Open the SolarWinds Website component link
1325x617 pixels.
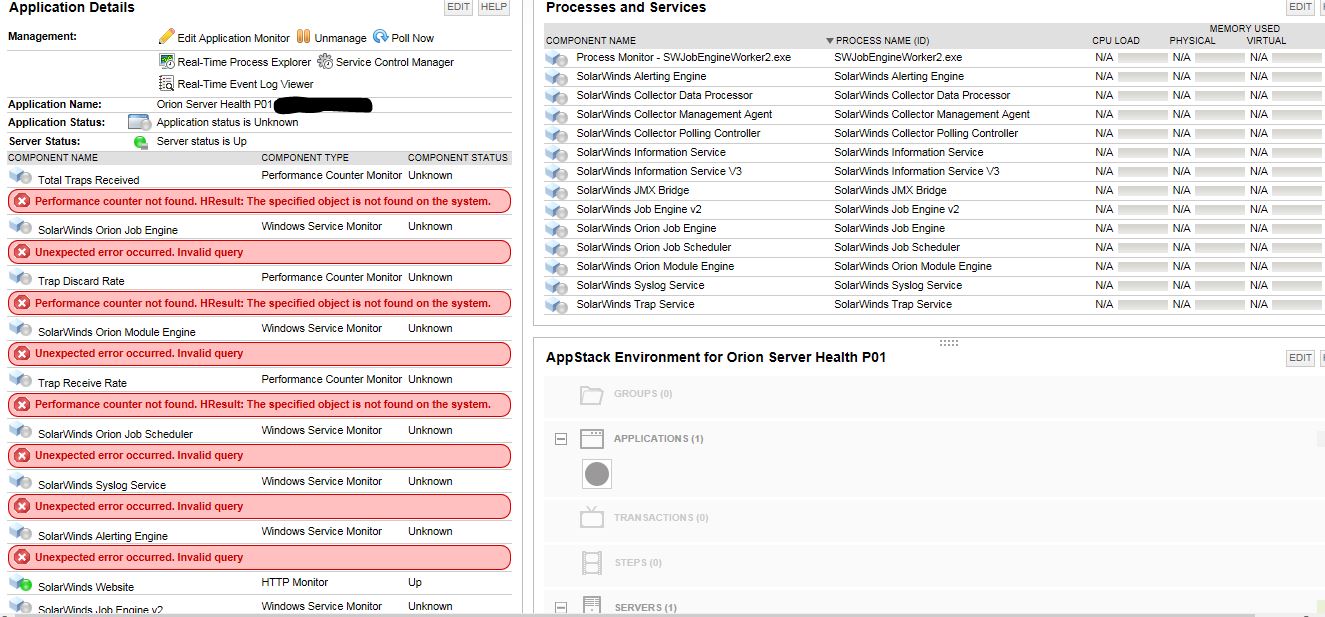coord(86,587)
